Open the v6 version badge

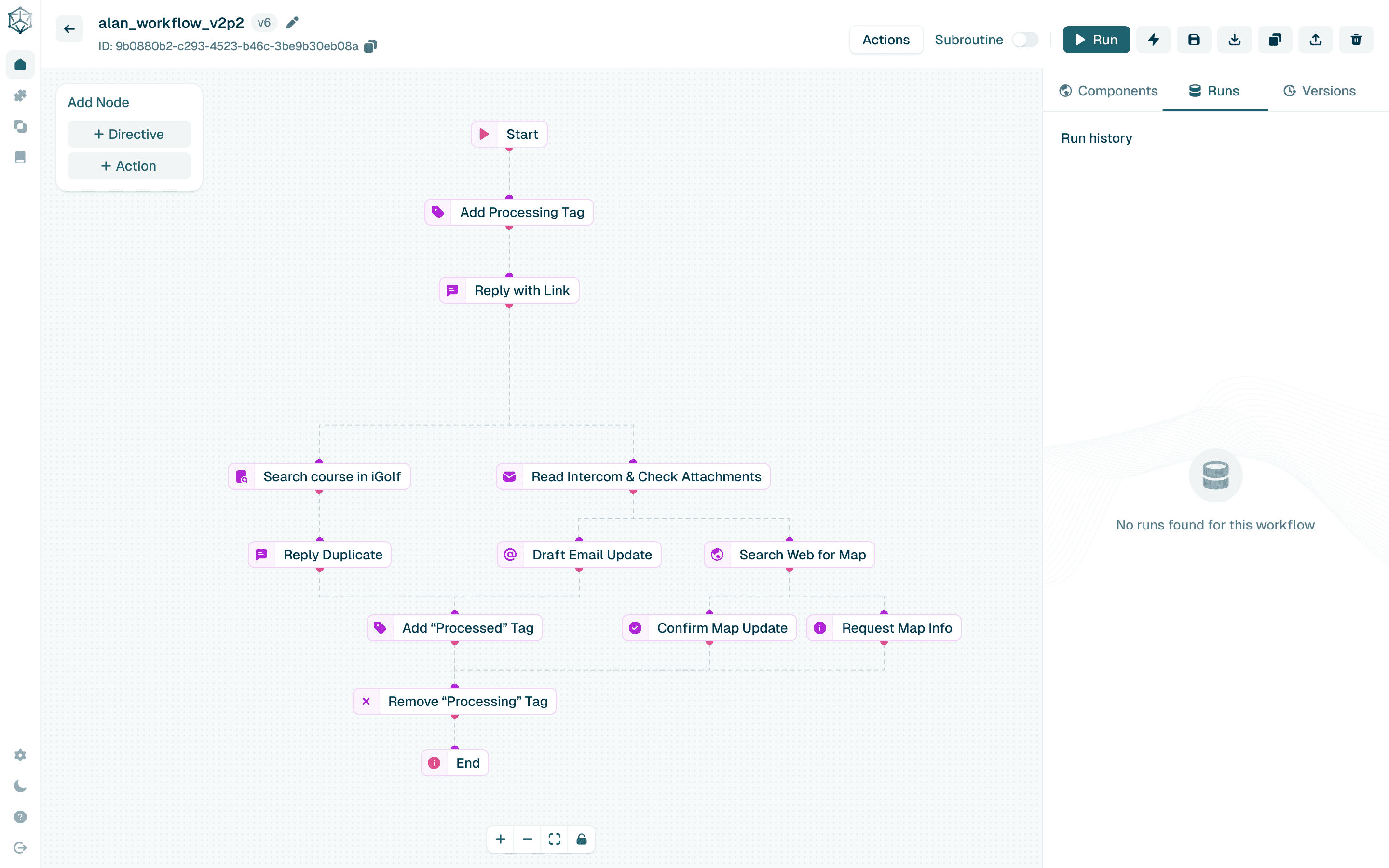(264, 22)
